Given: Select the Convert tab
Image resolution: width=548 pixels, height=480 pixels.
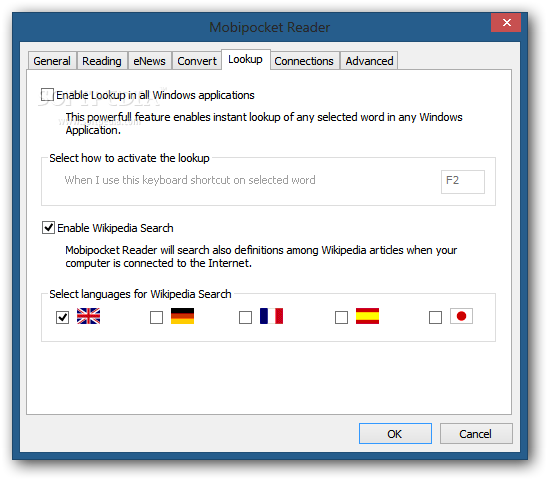Looking at the screenshot, I should (x=197, y=61).
